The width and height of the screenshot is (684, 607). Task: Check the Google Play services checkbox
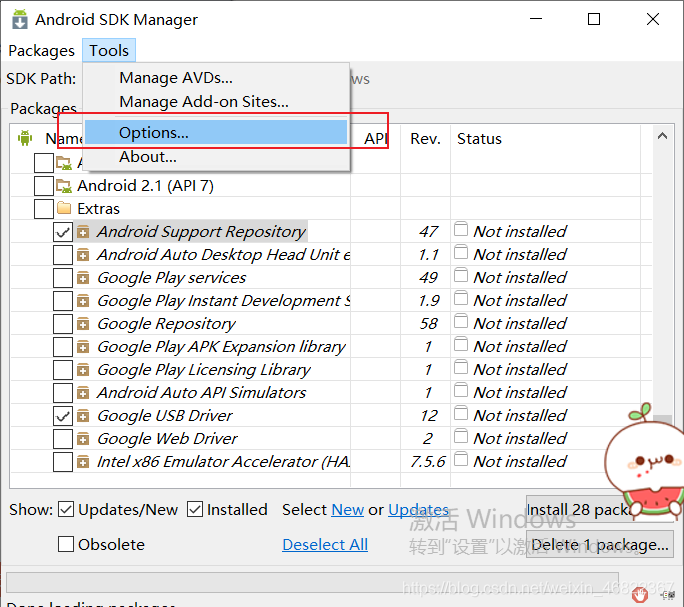tap(63, 278)
